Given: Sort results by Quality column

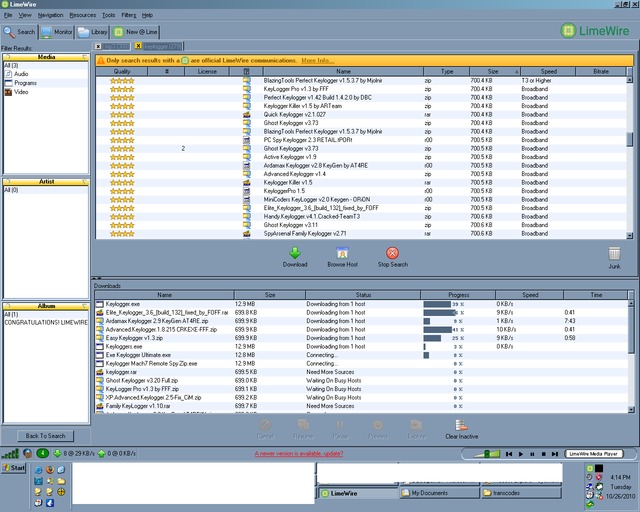Looking at the screenshot, I should point(122,71).
